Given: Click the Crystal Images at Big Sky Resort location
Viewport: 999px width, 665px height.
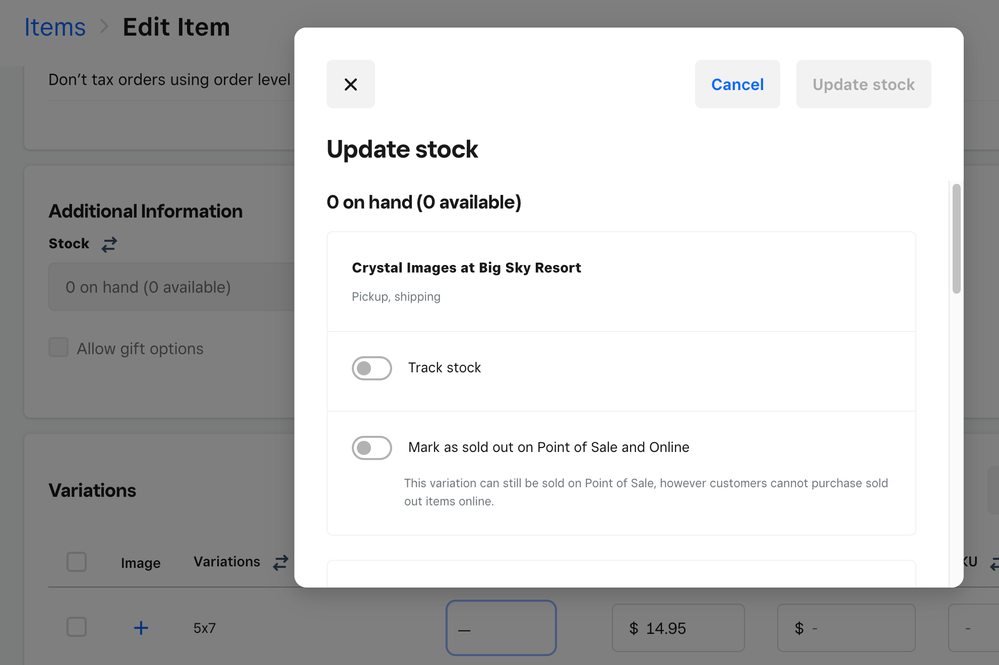Looking at the screenshot, I should pos(466,268).
